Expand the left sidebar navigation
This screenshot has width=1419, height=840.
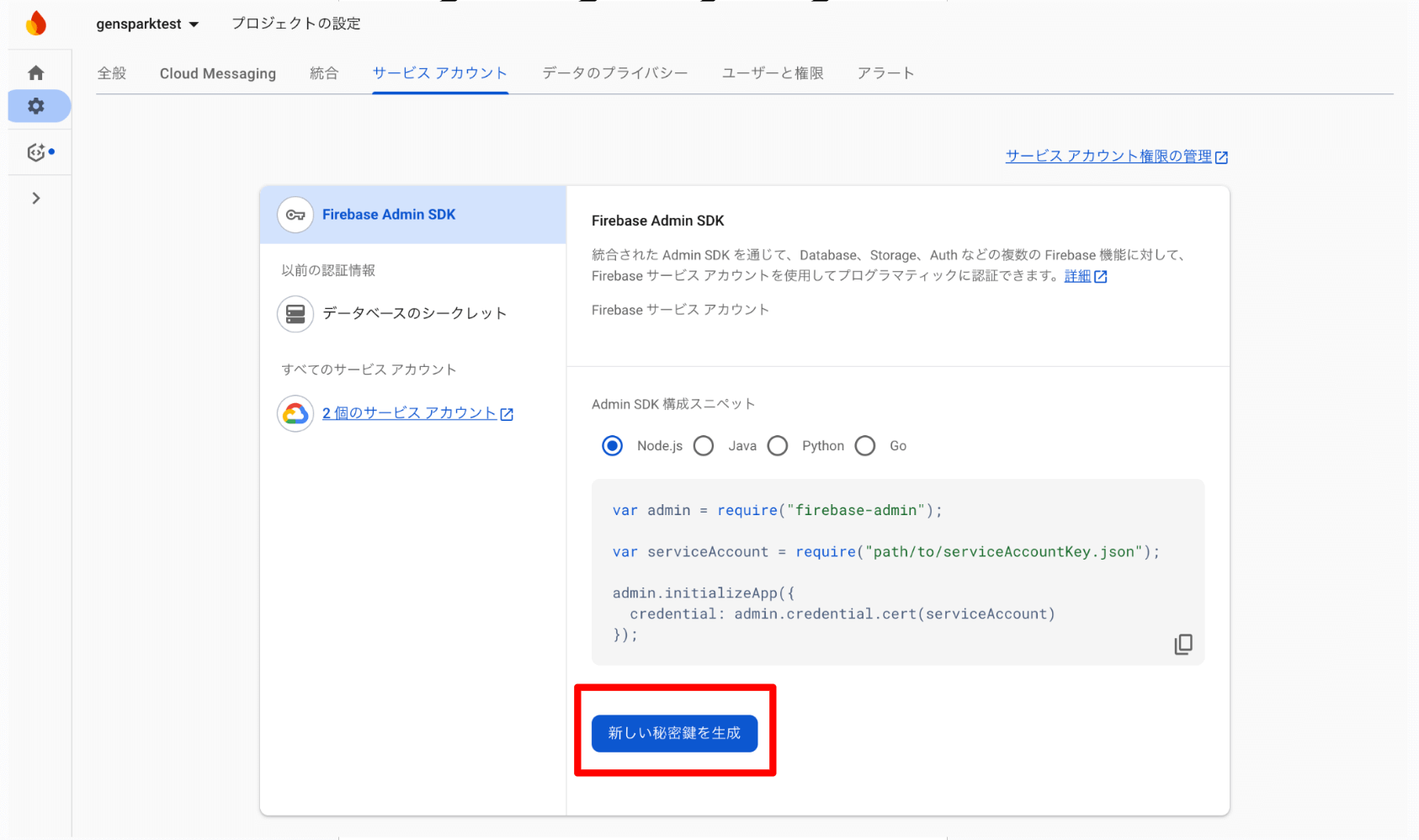(36, 199)
